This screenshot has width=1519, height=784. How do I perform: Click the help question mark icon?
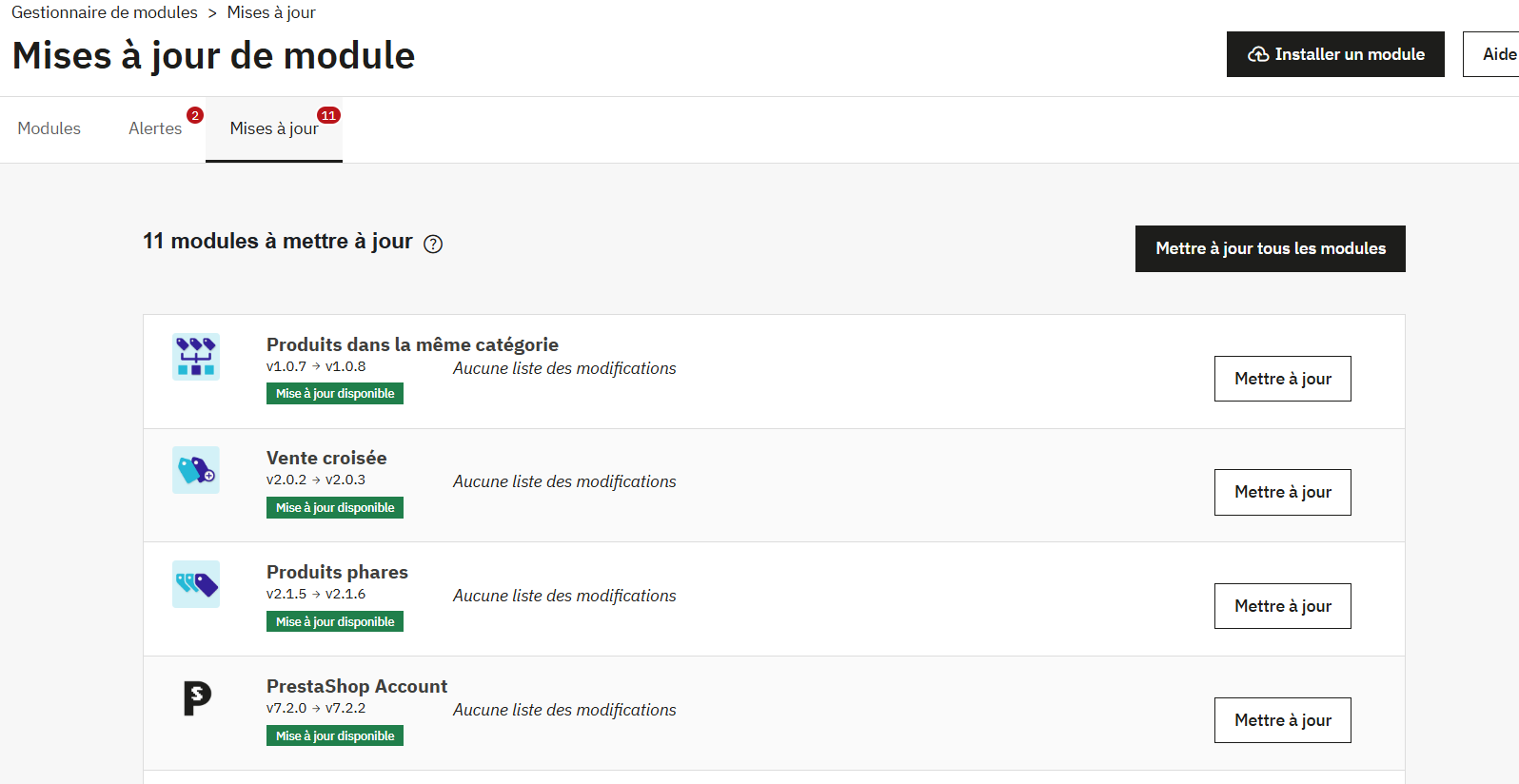433,244
